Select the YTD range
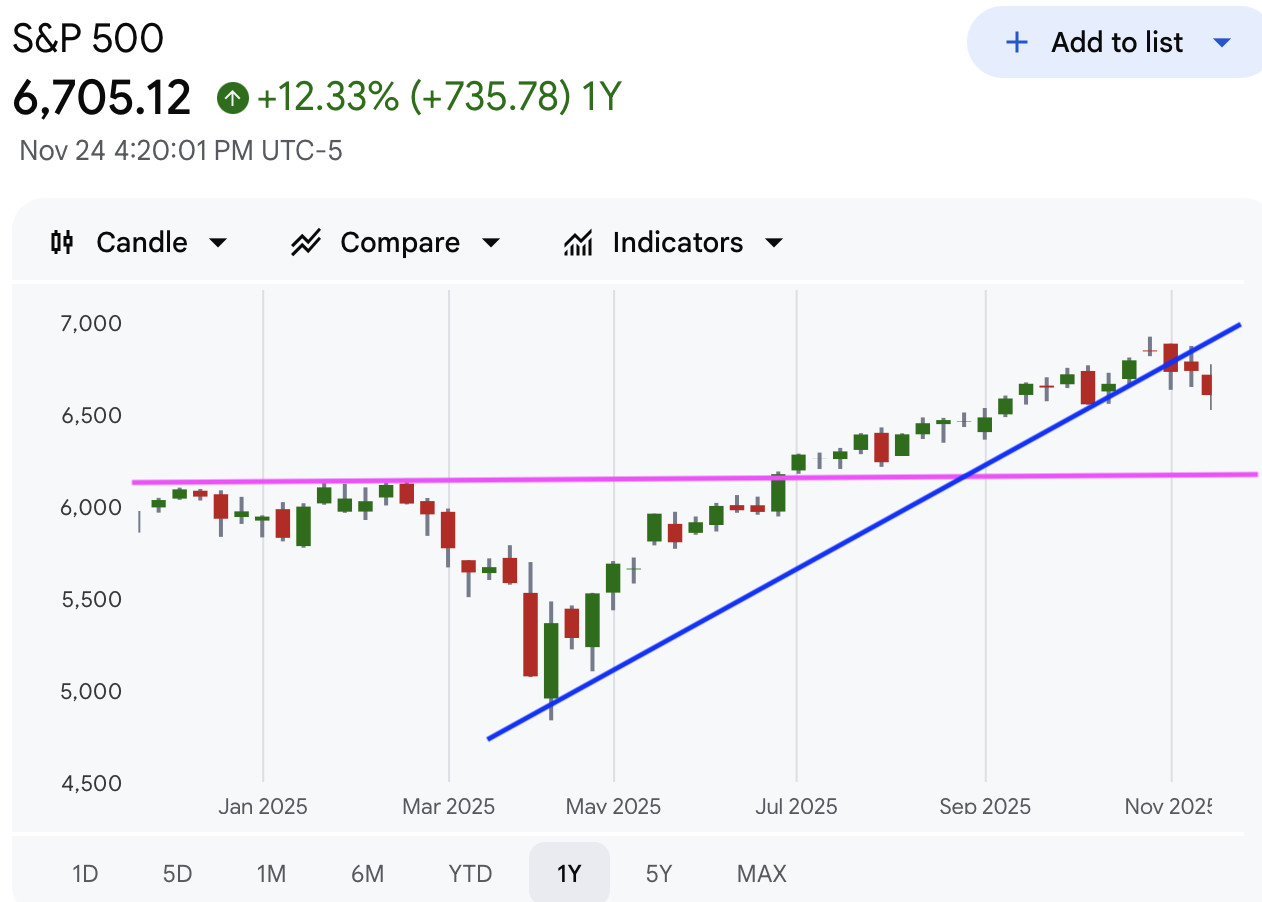The height and width of the screenshot is (902, 1262). 470,874
